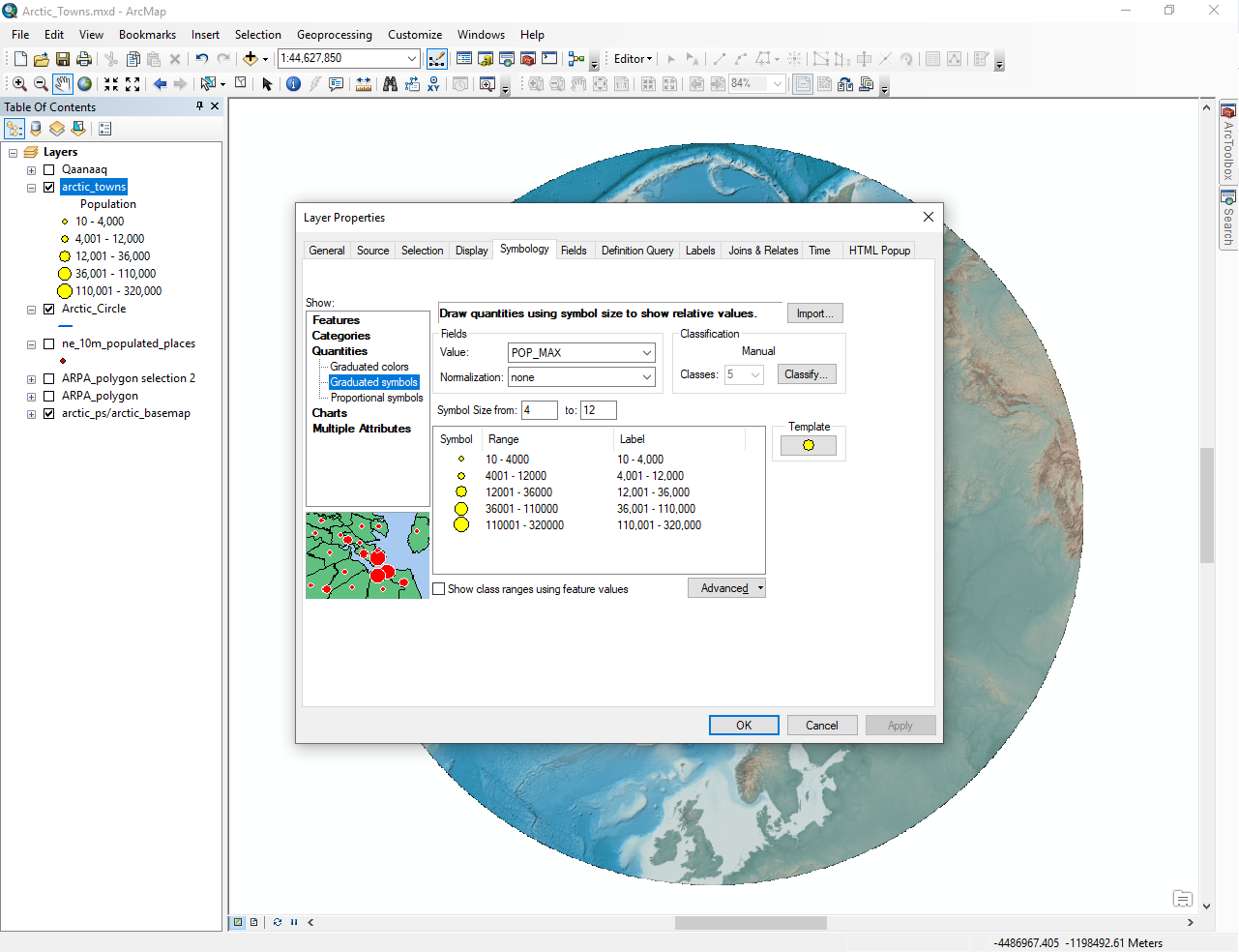The height and width of the screenshot is (952, 1239).
Task: Click the Save map document icon
Action: (x=63, y=59)
